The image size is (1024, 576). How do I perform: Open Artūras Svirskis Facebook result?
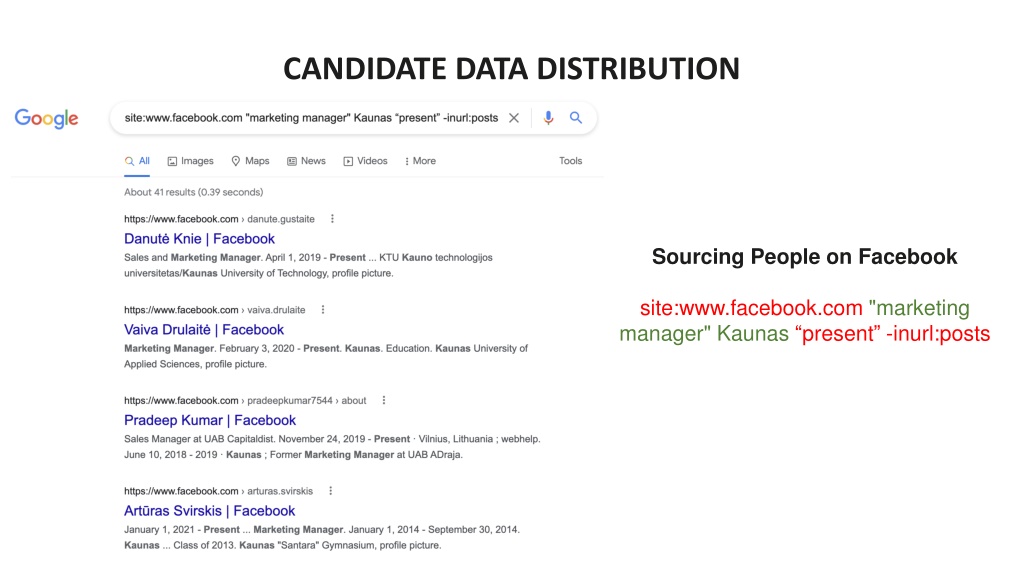[210, 511]
